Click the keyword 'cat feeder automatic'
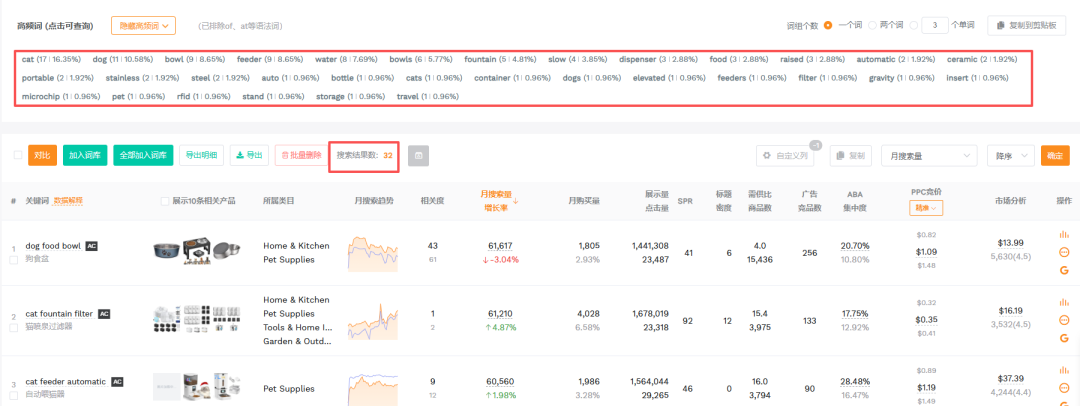The height and width of the screenshot is (406, 1080). (65, 381)
